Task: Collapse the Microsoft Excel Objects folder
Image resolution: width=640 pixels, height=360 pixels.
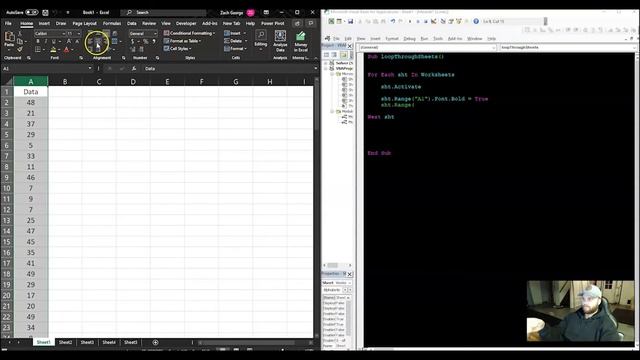Action: 332,74
